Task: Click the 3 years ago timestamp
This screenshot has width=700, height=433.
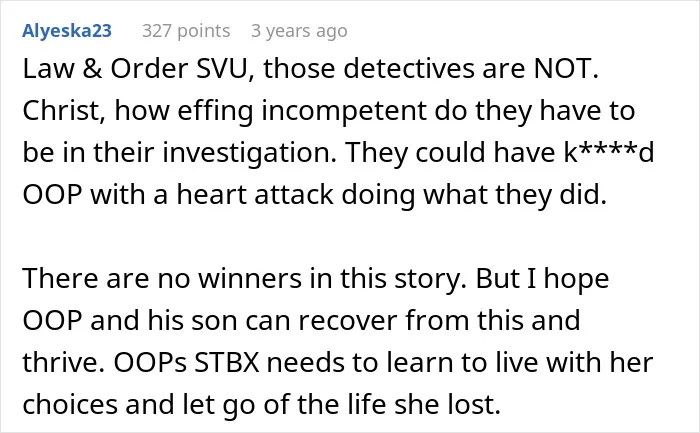Action: tap(299, 31)
